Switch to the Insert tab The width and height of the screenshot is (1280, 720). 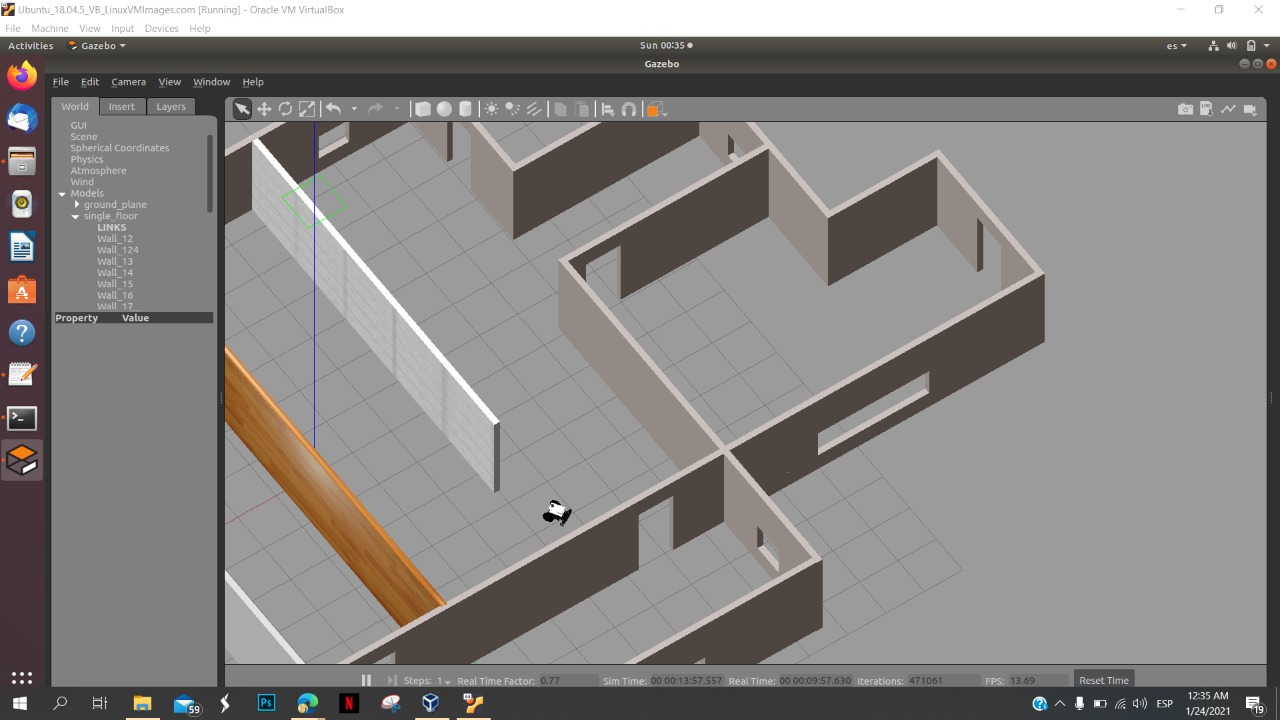pyautogui.click(x=122, y=106)
